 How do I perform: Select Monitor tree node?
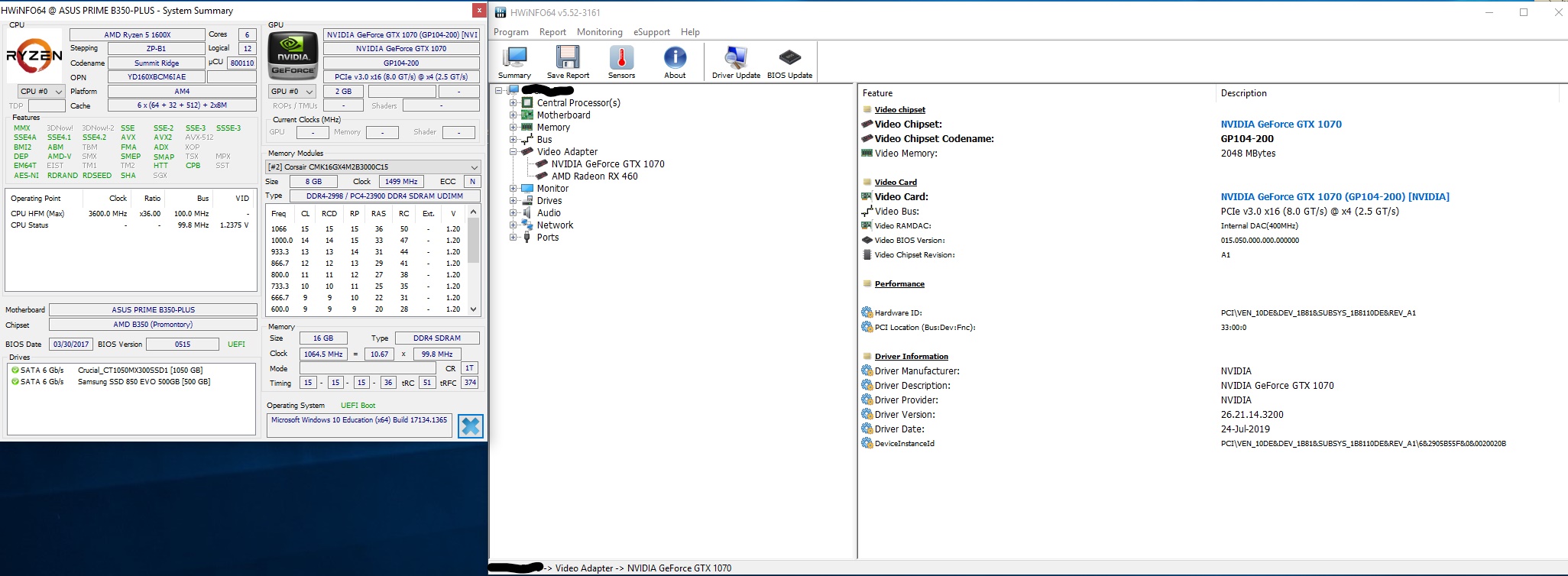[552, 188]
